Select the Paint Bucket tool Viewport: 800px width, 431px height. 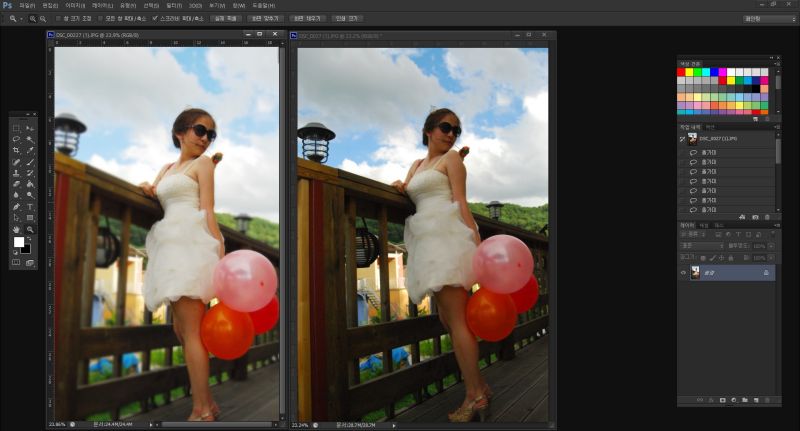pos(30,184)
